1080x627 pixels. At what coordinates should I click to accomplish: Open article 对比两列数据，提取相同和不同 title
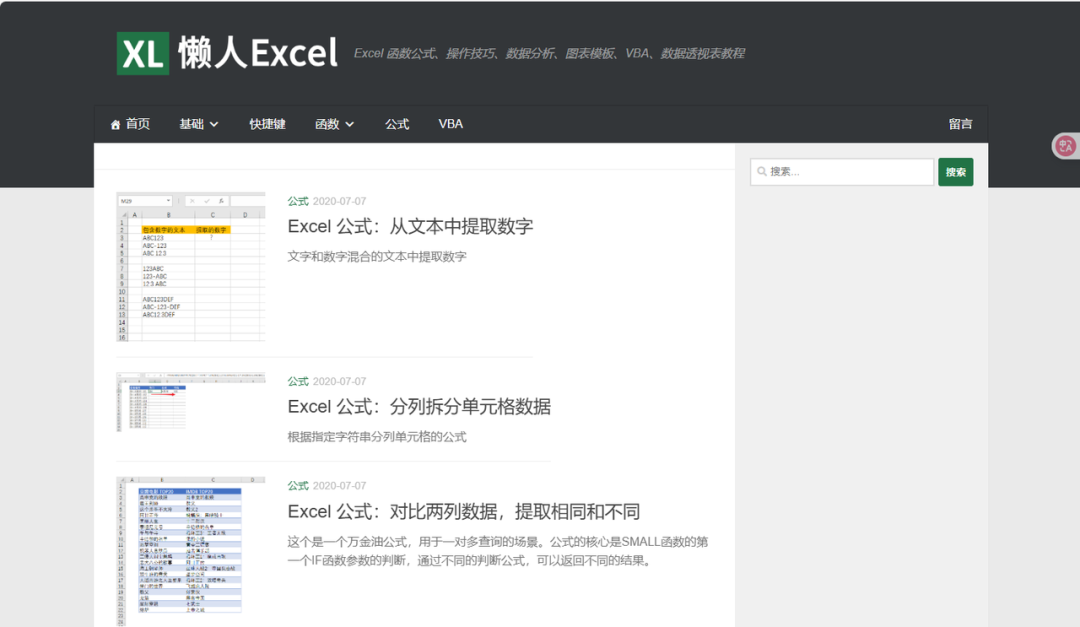[x=463, y=512]
